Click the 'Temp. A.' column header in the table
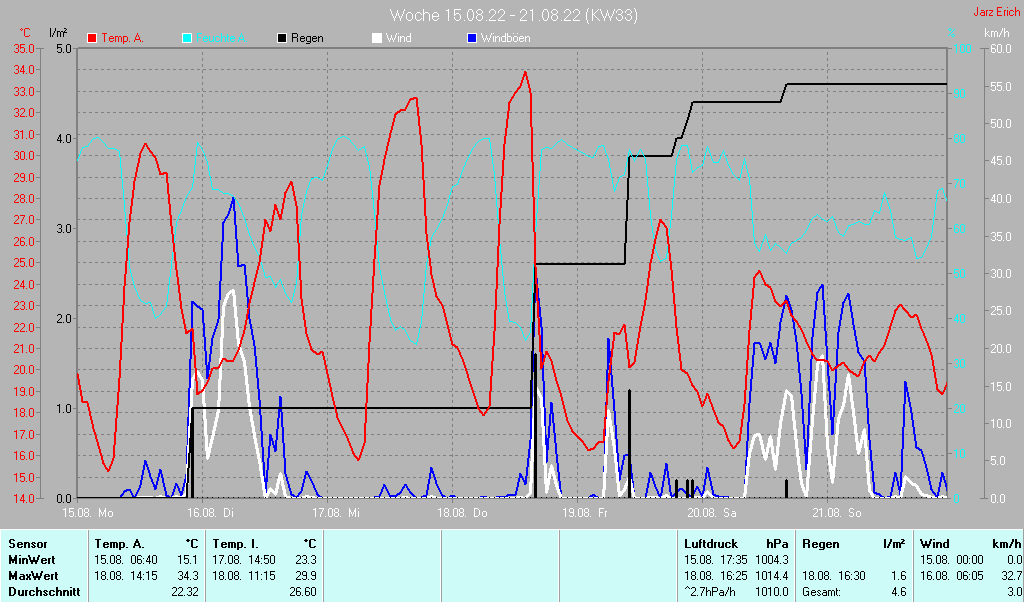1024x602 pixels. (120, 544)
